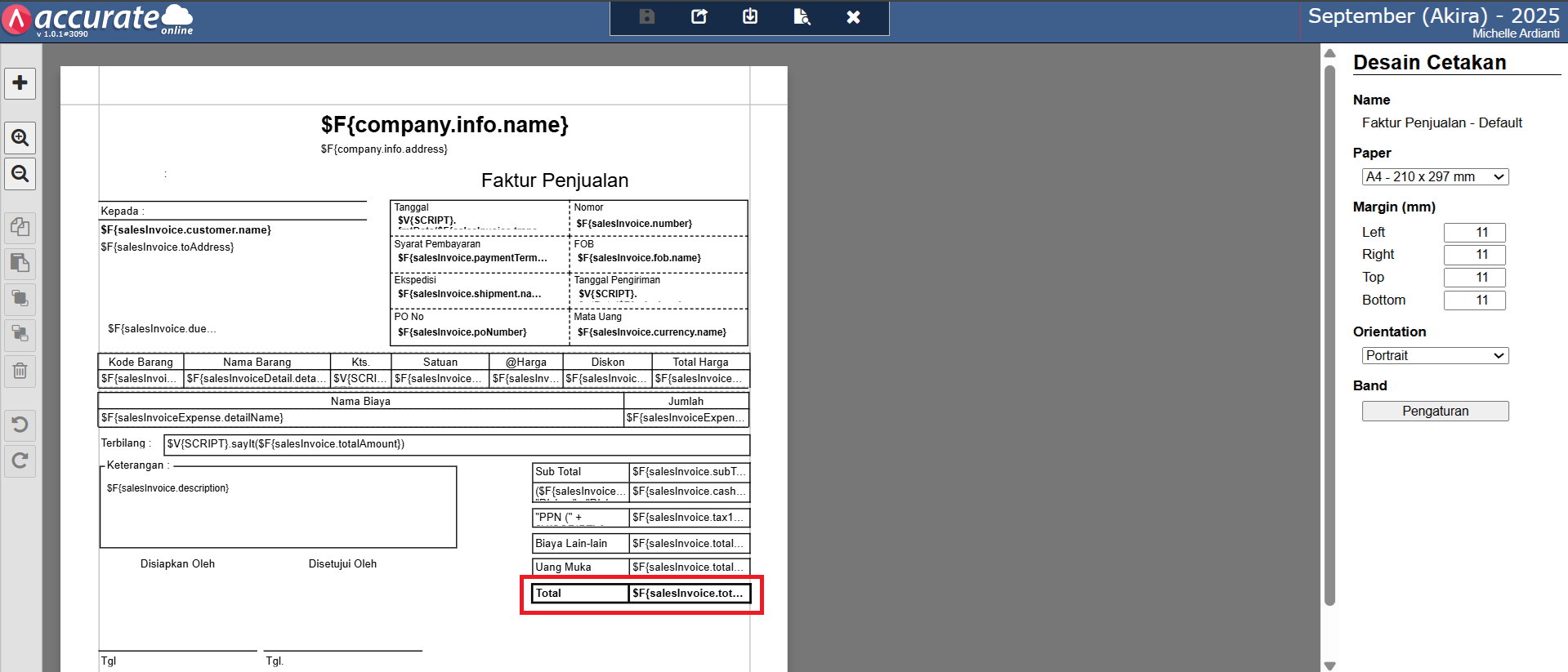This screenshot has height=672, width=1568.
Task: Click the plus icon to add element
Action: 20,83
